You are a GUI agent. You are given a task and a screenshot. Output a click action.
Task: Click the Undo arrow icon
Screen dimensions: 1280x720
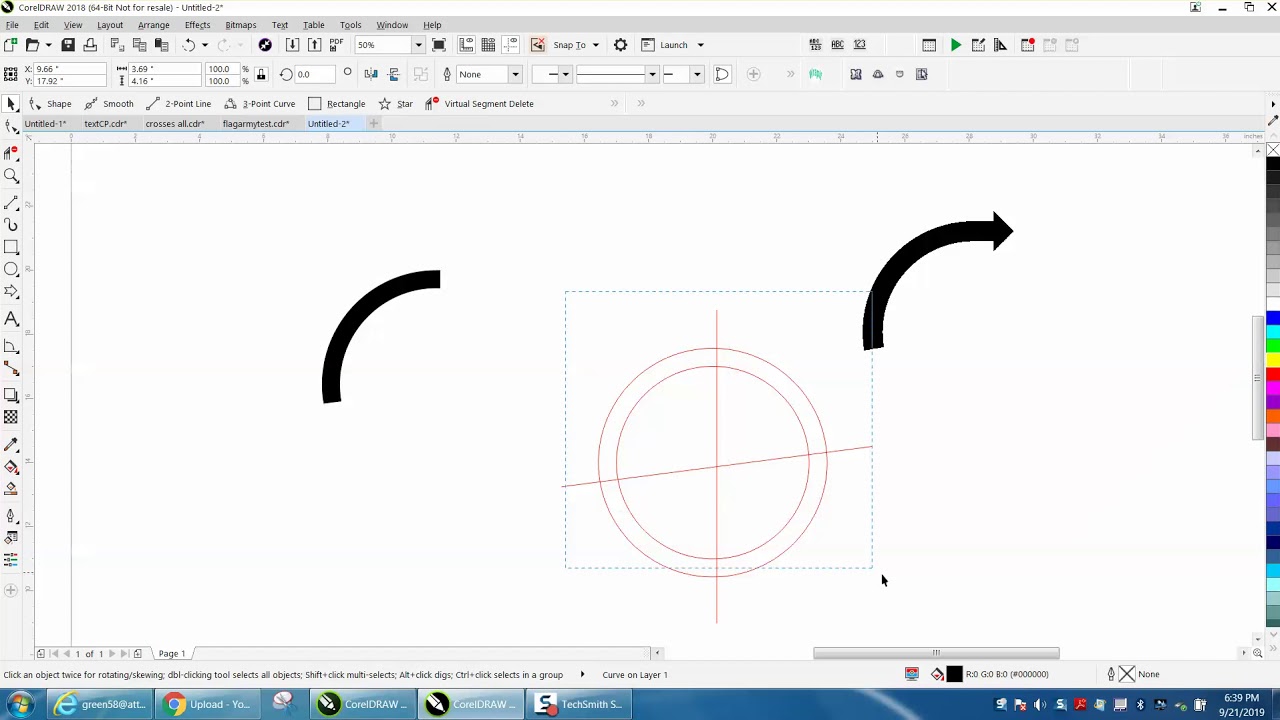tap(188, 45)
